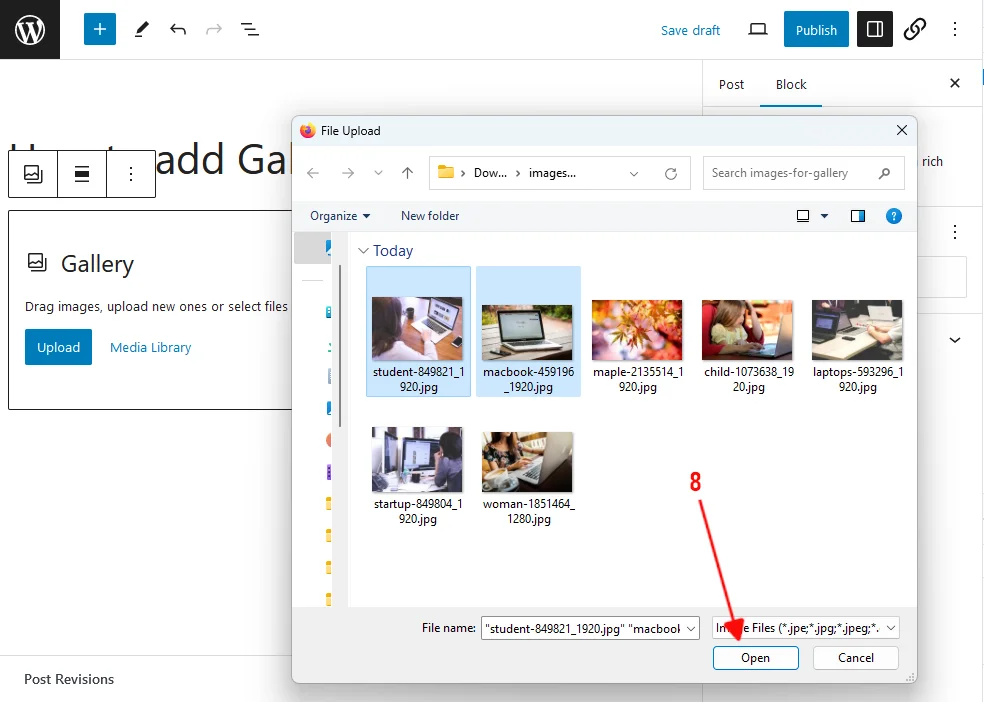Toggle the preview pane in file dialog
The width and height of the screenshot is (984, 702).
pyautogui.click(x=857, y=216)
